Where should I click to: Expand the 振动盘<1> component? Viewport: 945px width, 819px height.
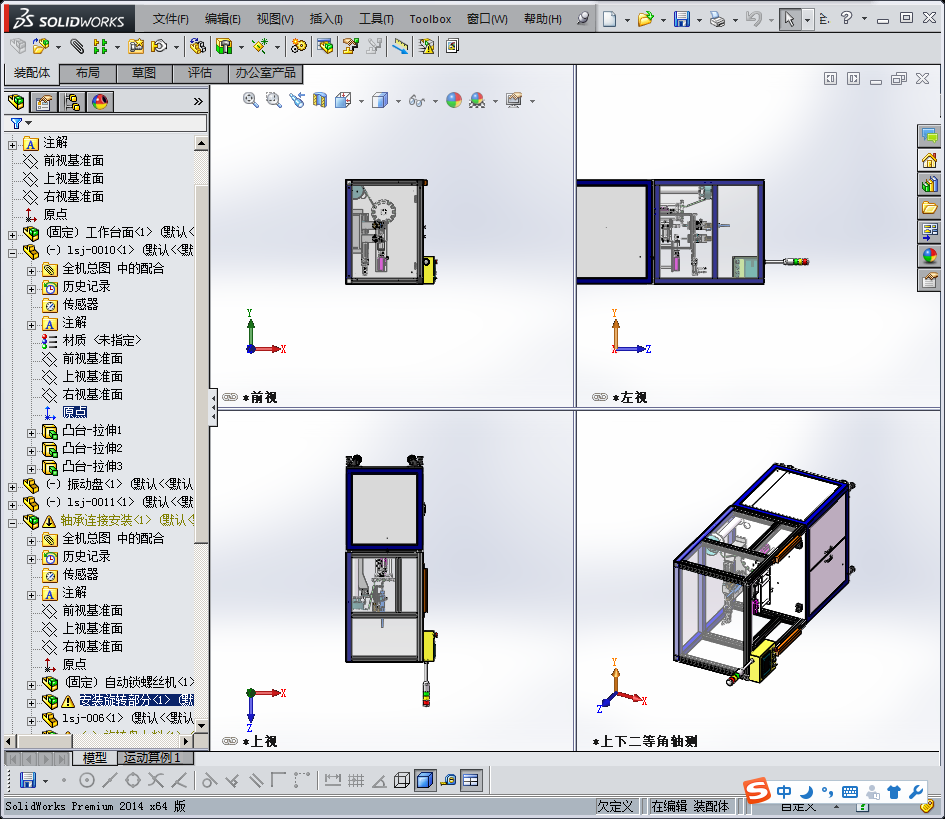tap(13, 486)
